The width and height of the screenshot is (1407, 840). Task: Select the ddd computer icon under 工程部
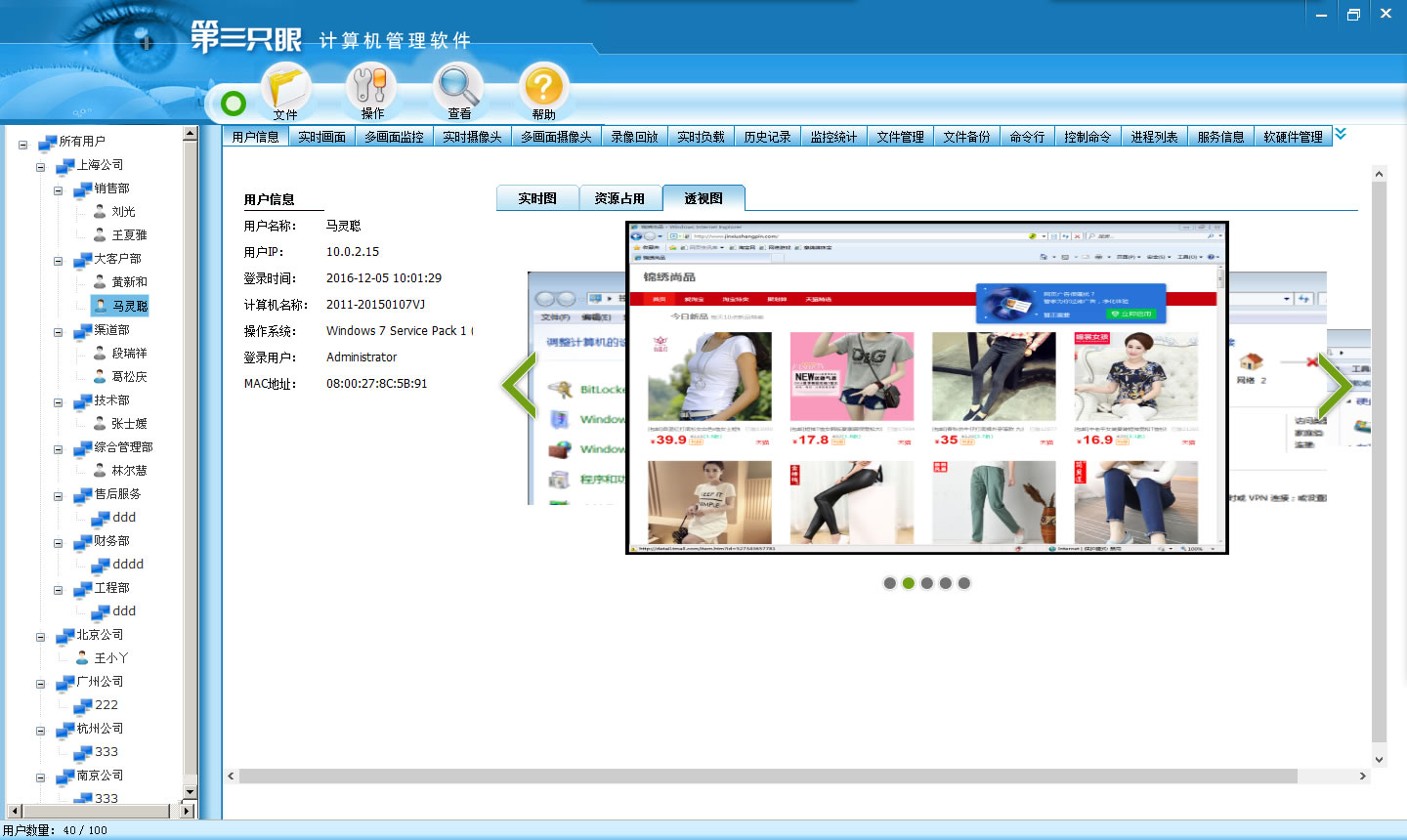coord(100,611)
